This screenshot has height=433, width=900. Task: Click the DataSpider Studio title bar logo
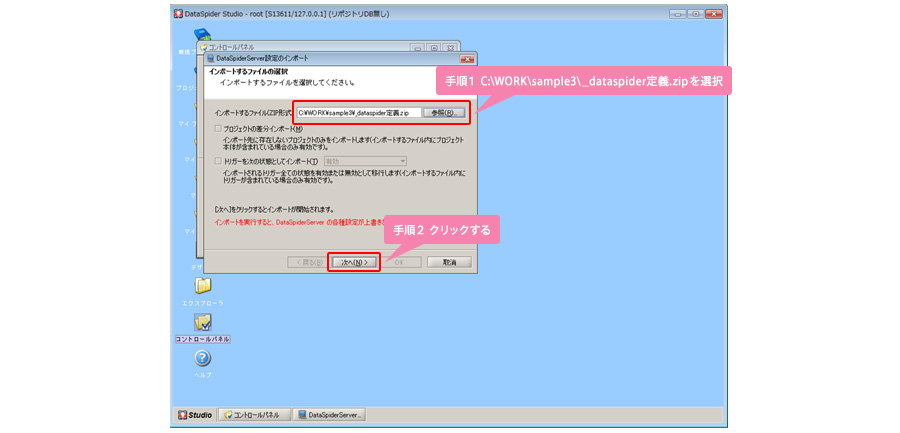click(x=179, y=13)
